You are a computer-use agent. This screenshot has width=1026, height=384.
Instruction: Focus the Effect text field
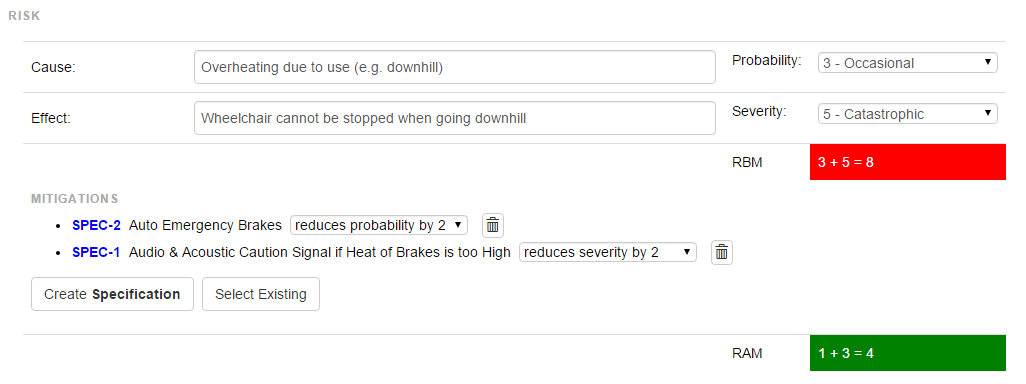(455, 118)
